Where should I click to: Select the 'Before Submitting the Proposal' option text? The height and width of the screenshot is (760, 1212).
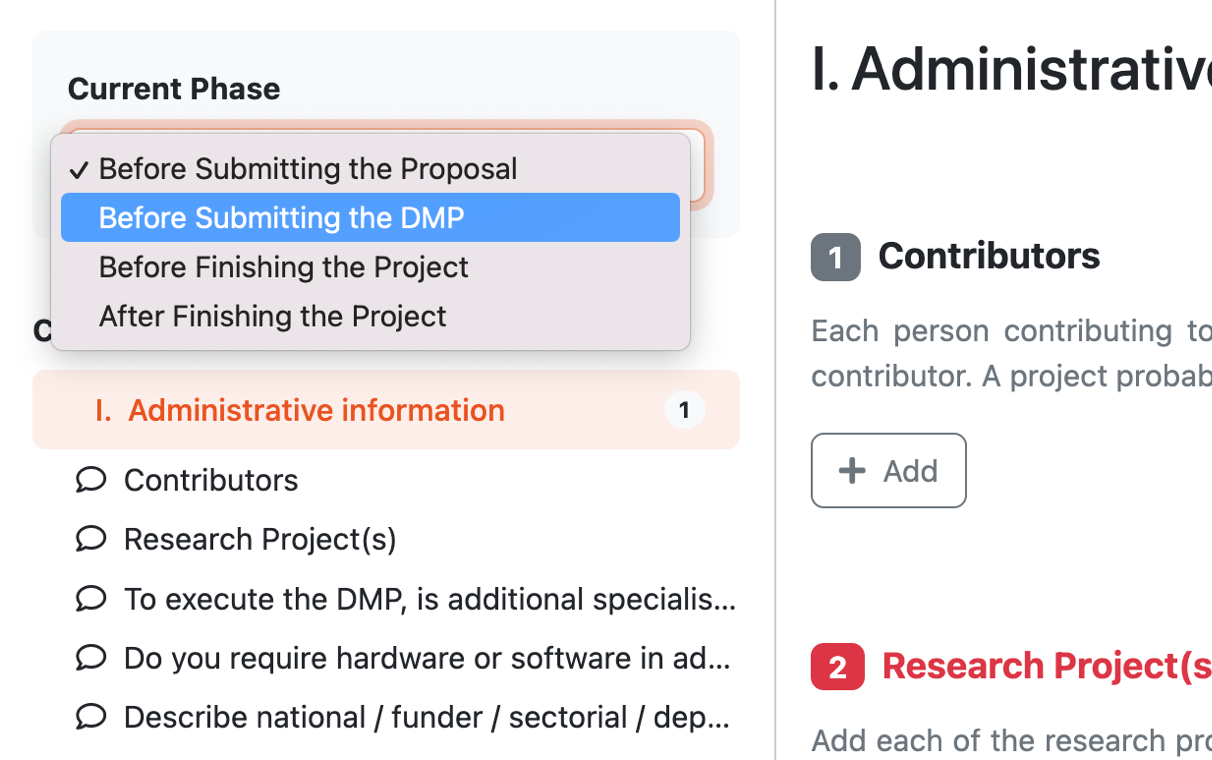(x=308, y=169)
